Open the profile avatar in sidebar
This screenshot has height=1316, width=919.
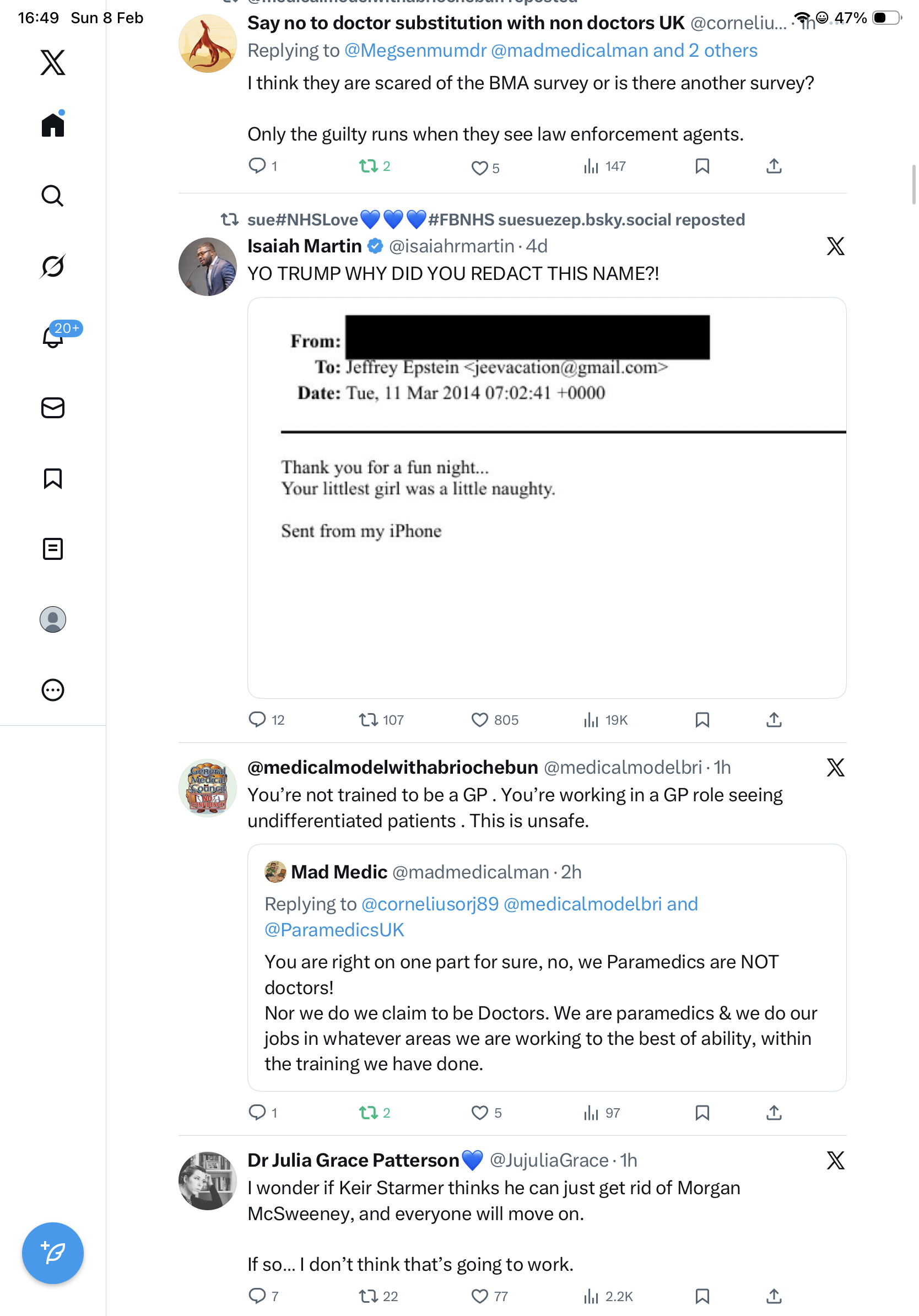(53, 619)
